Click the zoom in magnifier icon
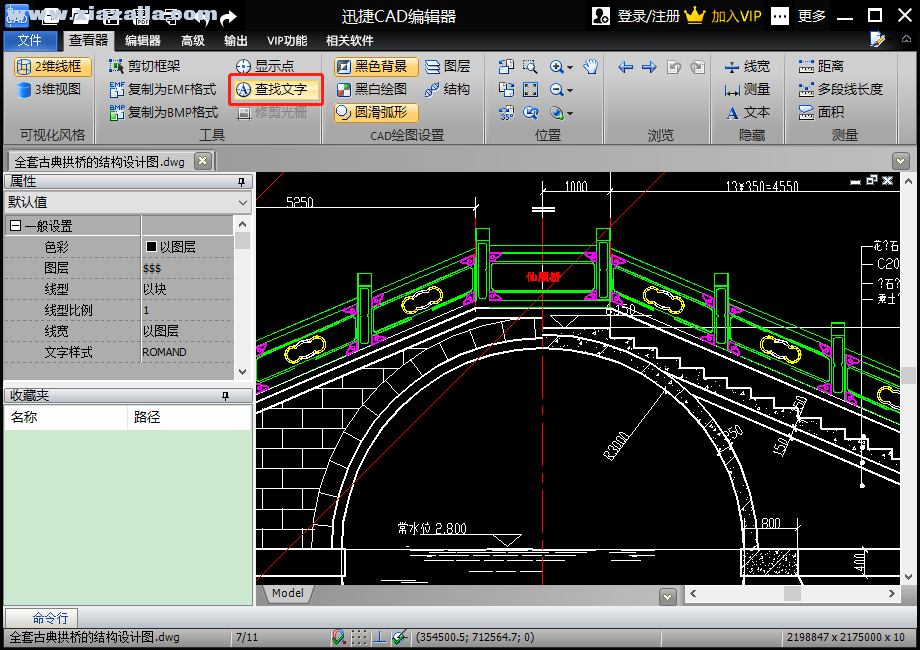The height and width of the screenshot is (650, 920). point(557,66)
